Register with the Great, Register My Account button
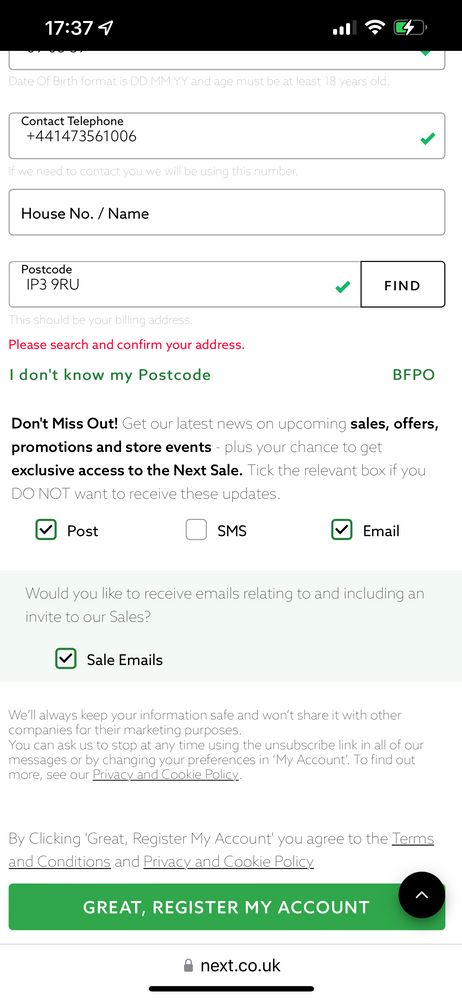 point(227,907)
